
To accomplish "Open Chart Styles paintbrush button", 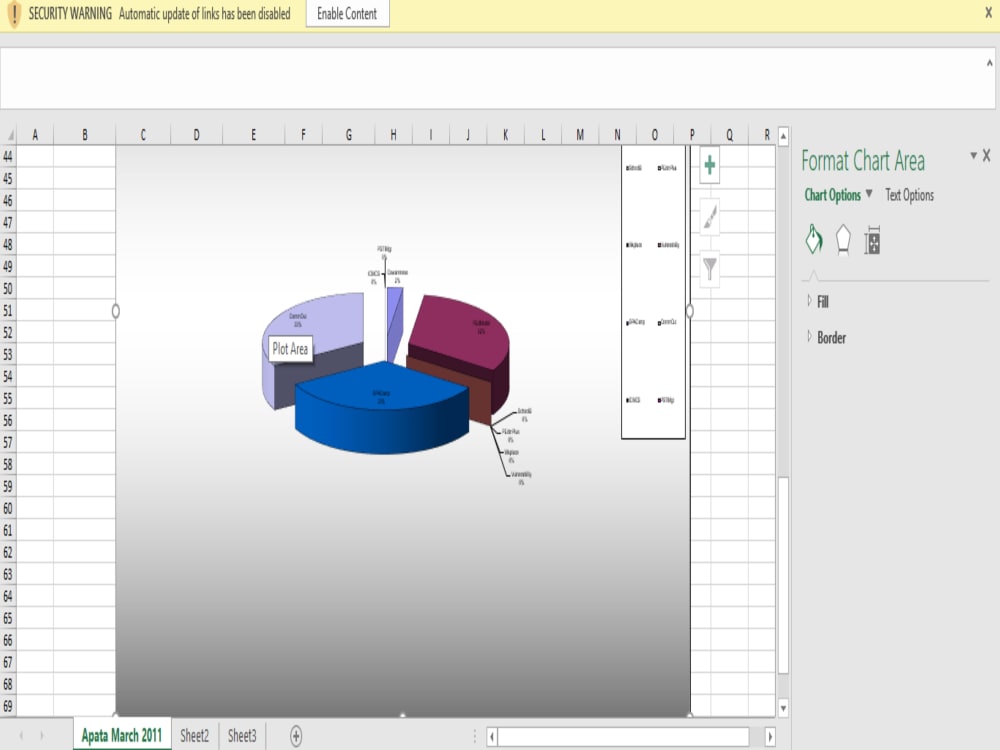I will pyautogui.click(x=710, y=217).
